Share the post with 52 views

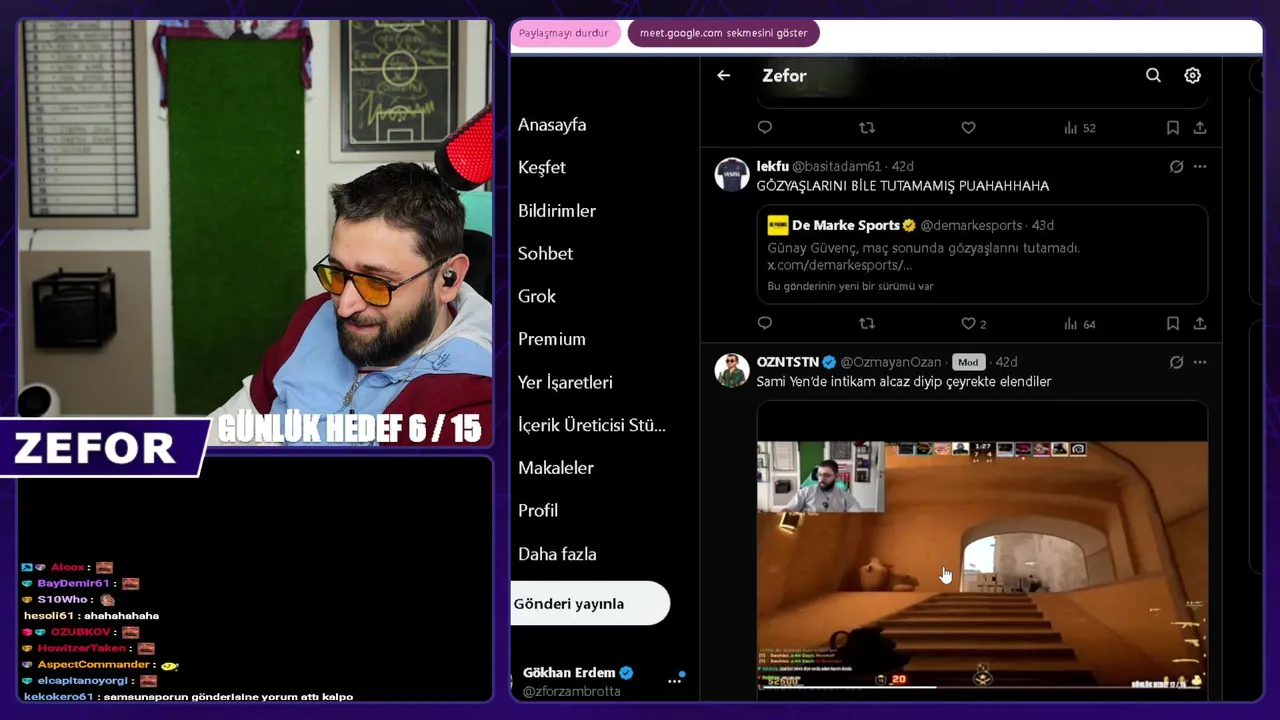tap(1200, 127)
